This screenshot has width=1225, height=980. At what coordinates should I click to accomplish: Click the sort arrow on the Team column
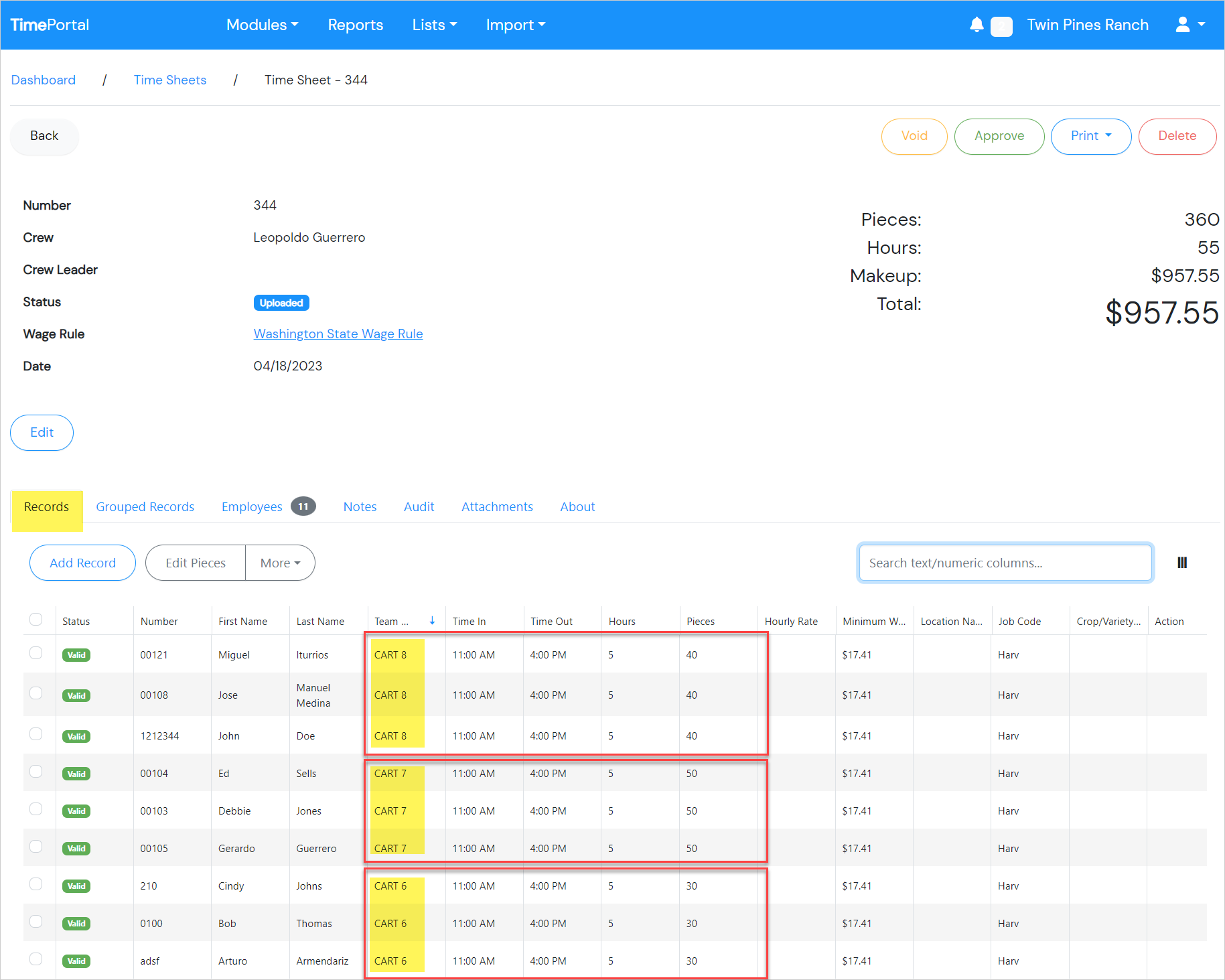tap(432, 620)
